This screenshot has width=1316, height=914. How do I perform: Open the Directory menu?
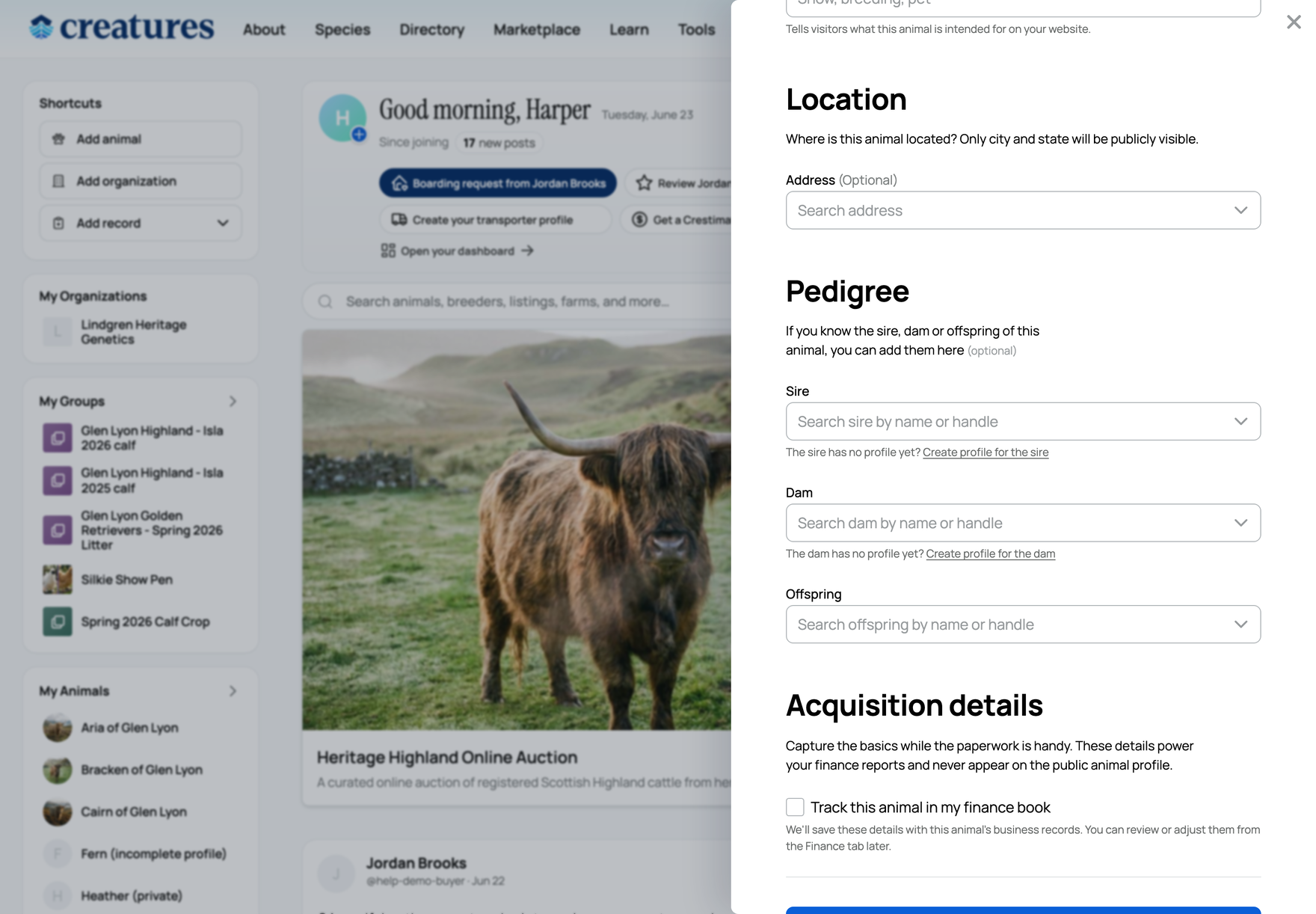coord(432,30)
